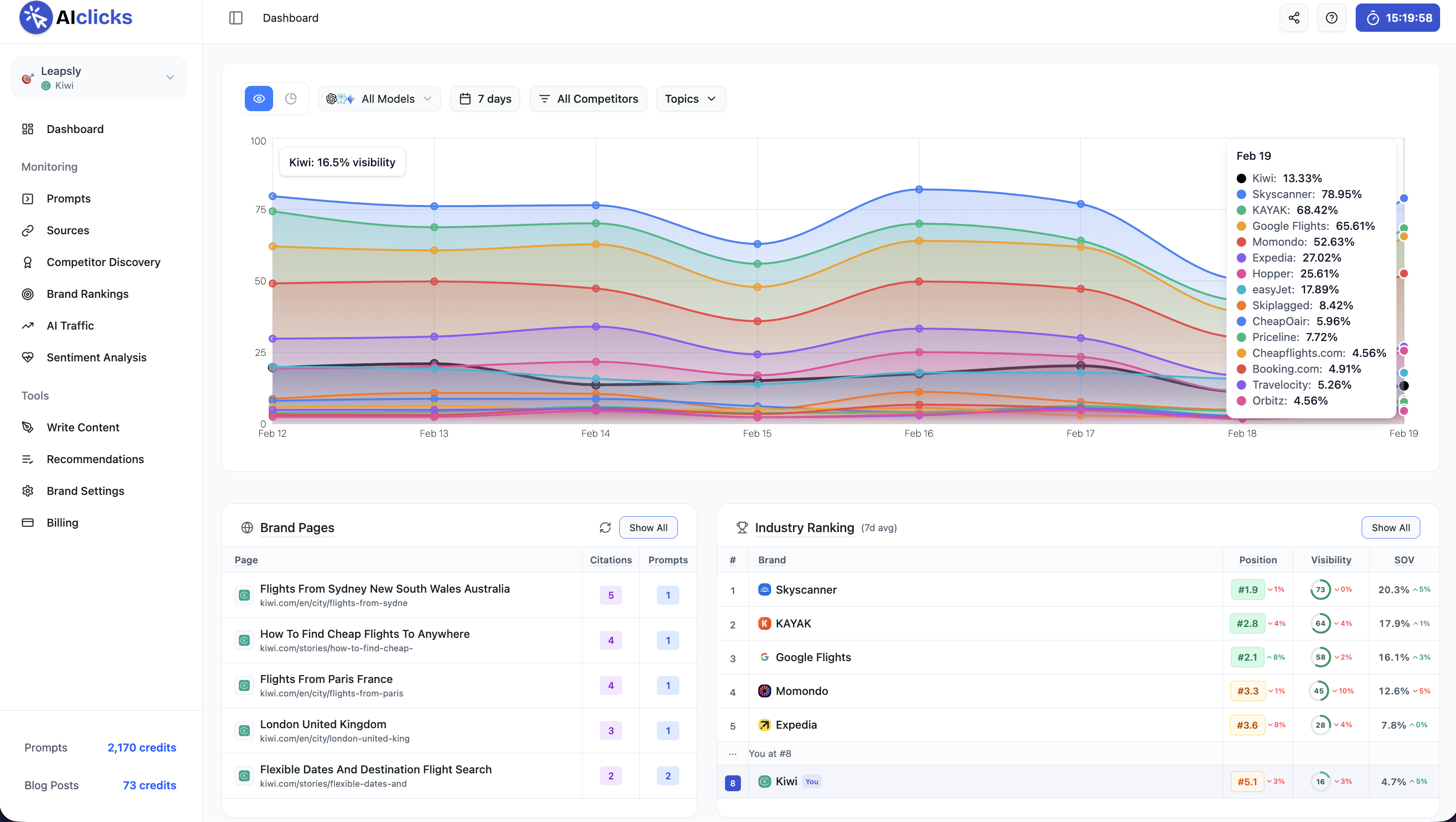The width and height of the screenshot is (1456, 822).
Task: Open the share options icon
Action: click(x=1294, y=17)
